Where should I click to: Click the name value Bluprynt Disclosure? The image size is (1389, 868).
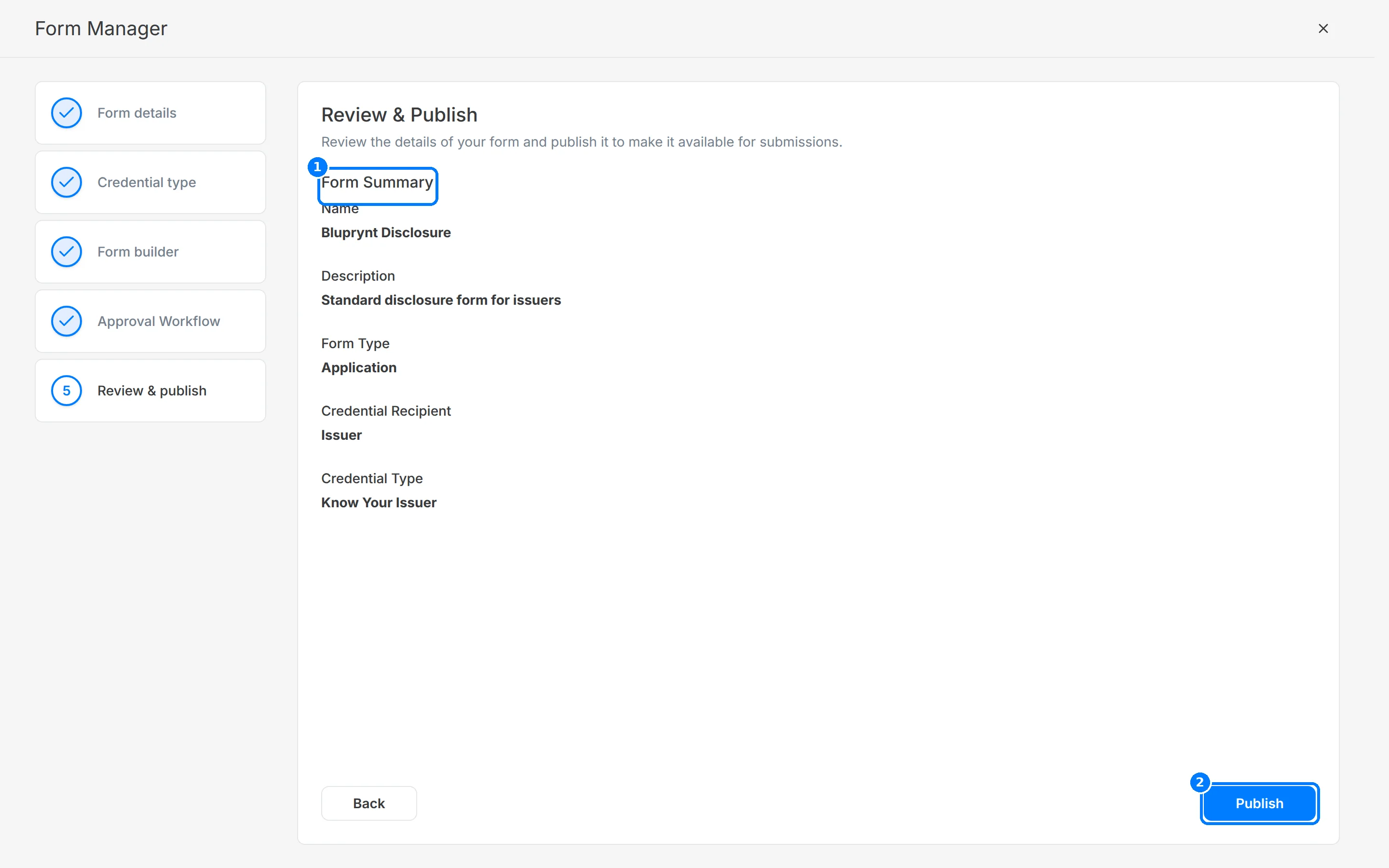pyautogui.click(x=386, y=232)
